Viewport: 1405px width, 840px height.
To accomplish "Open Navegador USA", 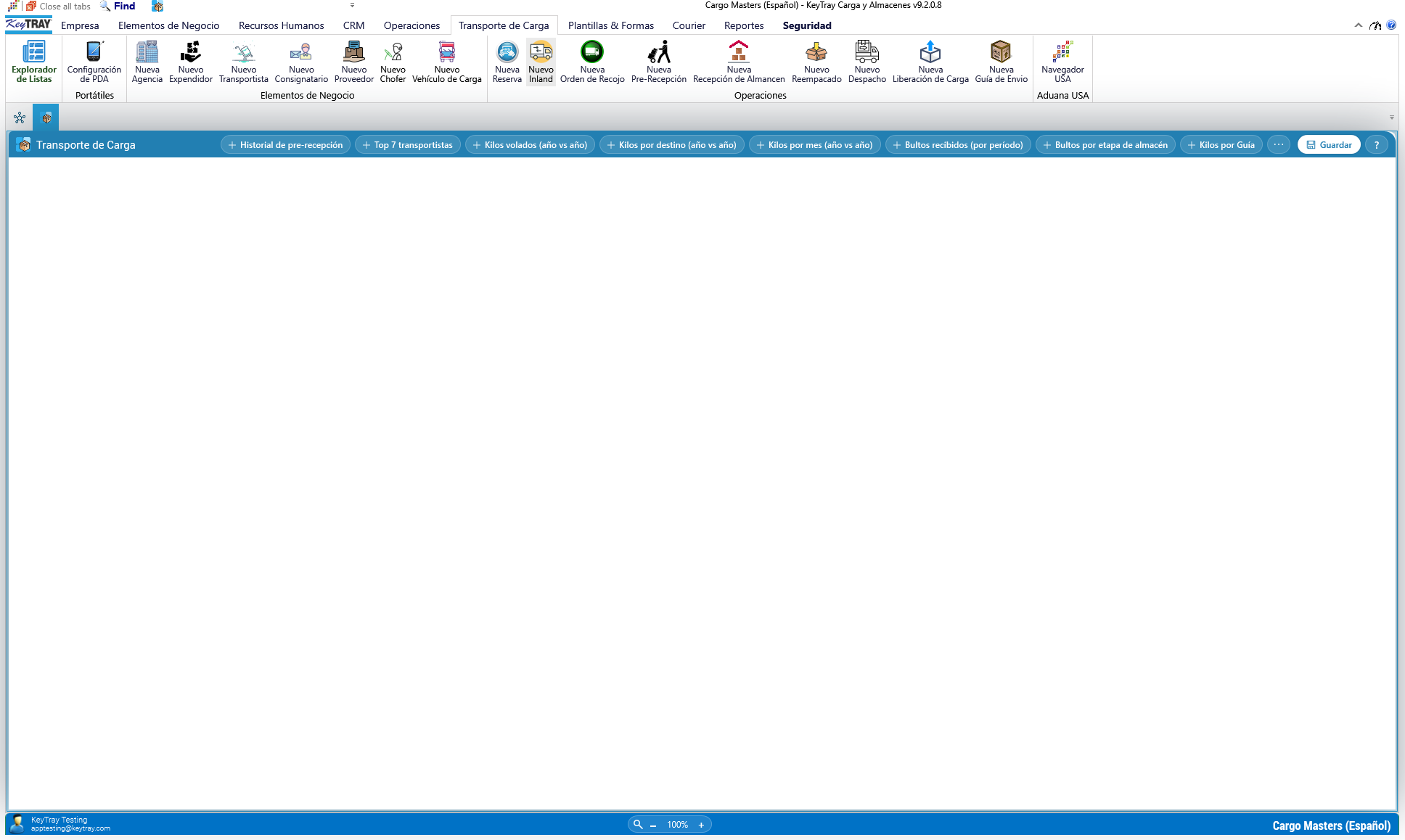I will [1062, 62].
